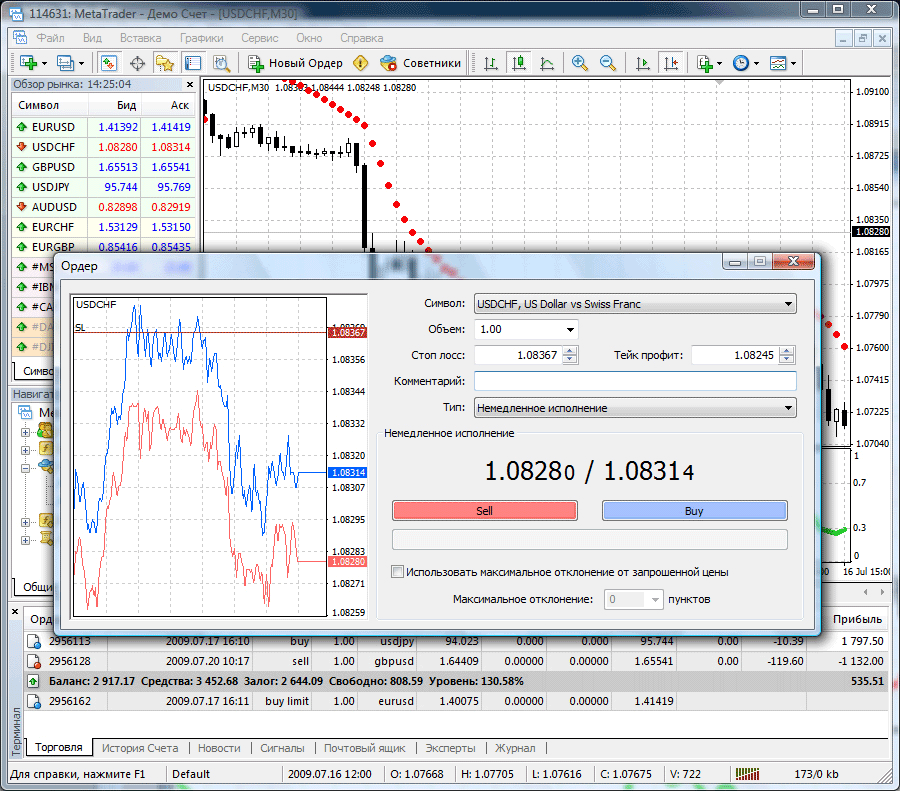Click into the Стоп лосс price field
The height and width of the screenshot is (791, 900).
pyautogui.click(x=518, y=355)
